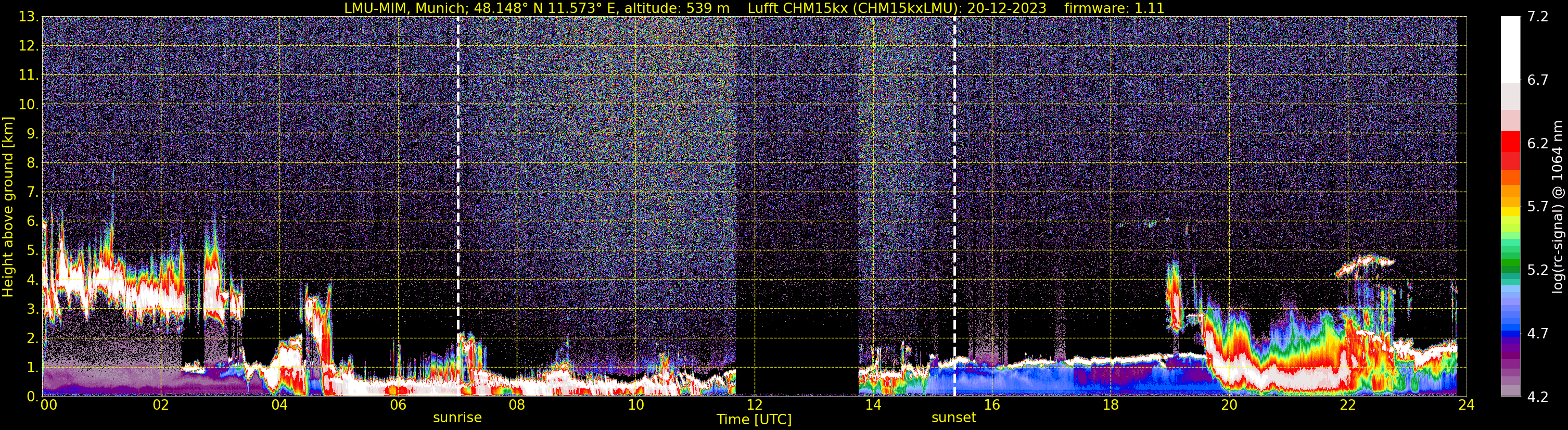This screenshot has height=430, width=1568.
Task: Click the 6.7 colorbar tick value
Action: (1538, 80)
